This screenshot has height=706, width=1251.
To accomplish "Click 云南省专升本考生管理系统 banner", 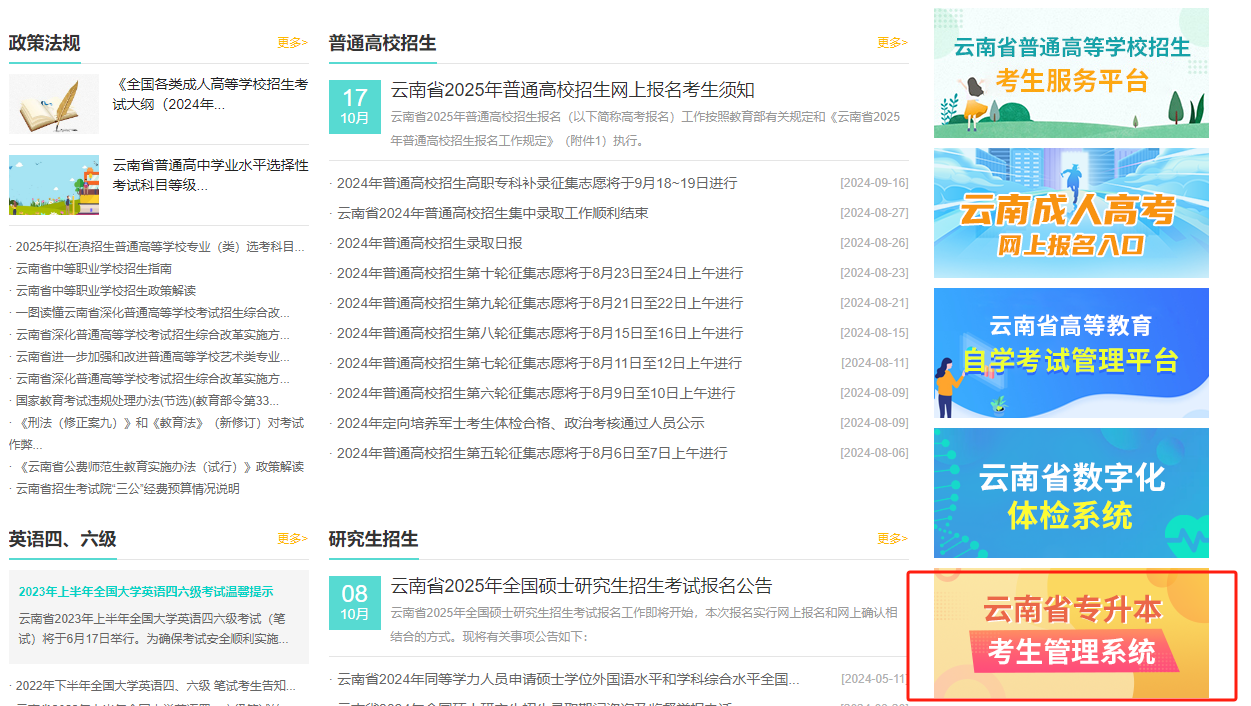I will point(1070,634).
